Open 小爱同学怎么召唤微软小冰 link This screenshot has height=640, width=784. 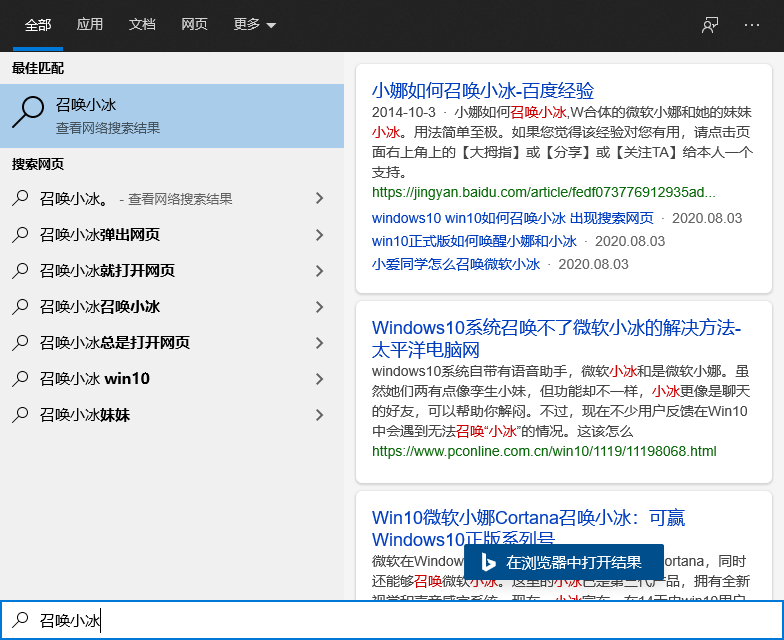[x=456, y=264]
